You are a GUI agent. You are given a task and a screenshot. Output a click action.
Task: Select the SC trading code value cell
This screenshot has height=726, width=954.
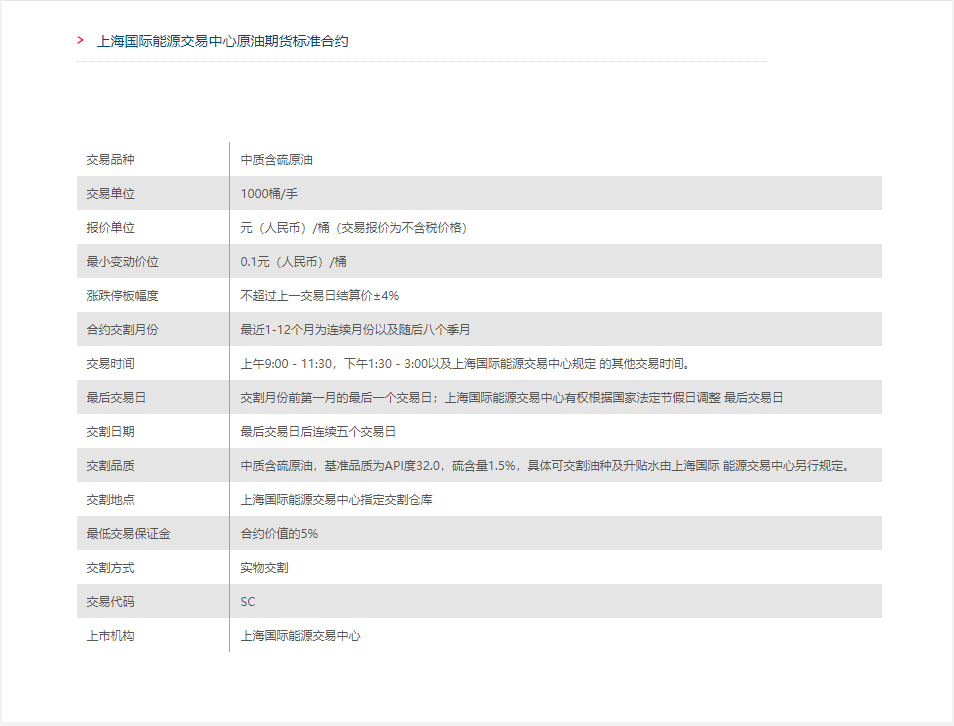[x=245, y=601]
